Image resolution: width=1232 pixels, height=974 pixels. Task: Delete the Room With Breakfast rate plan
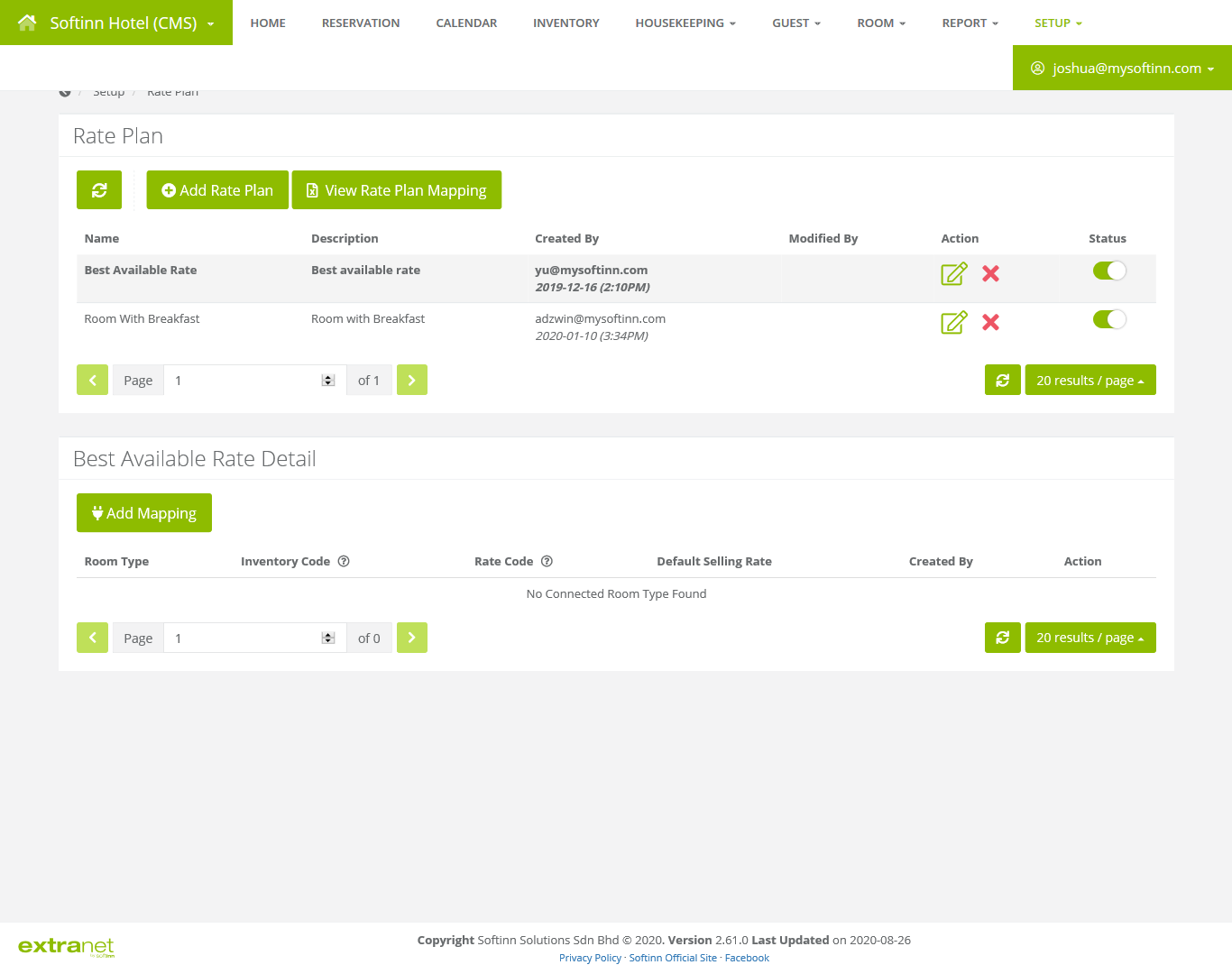pos(990,322)
